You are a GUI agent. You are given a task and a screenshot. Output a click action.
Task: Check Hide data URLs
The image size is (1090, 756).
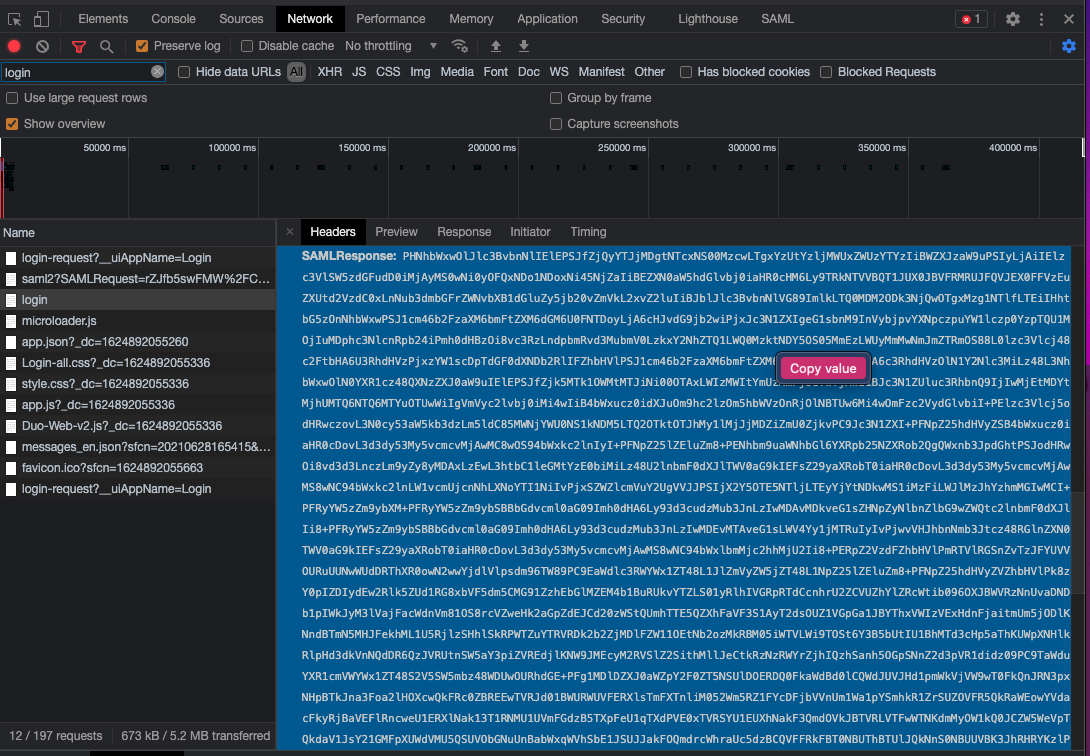click(184, 71)
